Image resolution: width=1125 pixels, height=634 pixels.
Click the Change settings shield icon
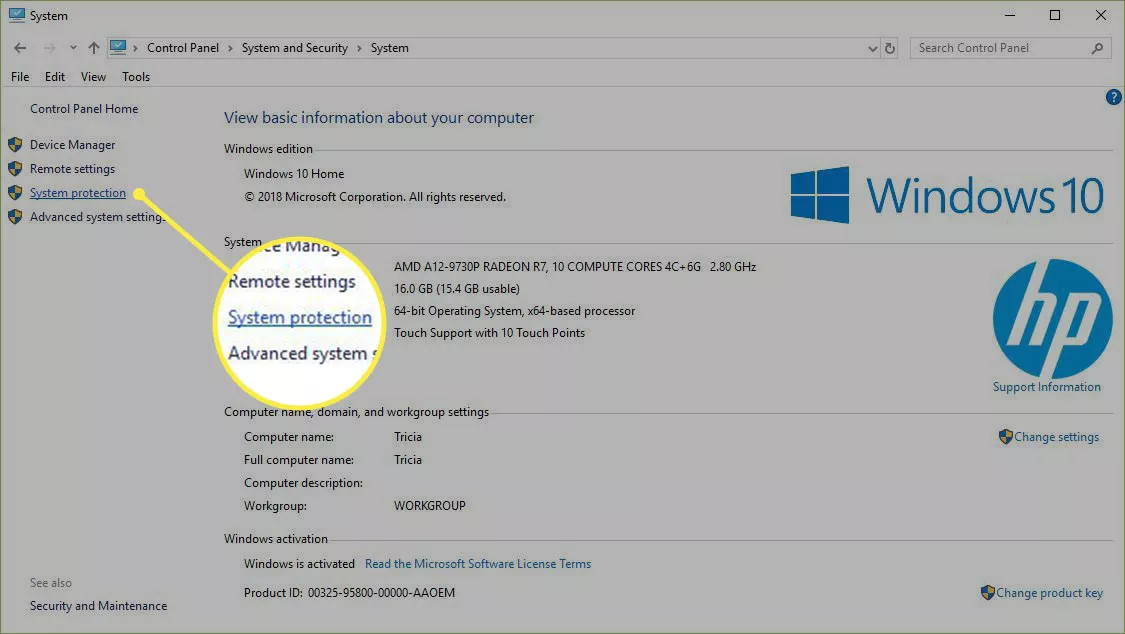click(1006, 437)
